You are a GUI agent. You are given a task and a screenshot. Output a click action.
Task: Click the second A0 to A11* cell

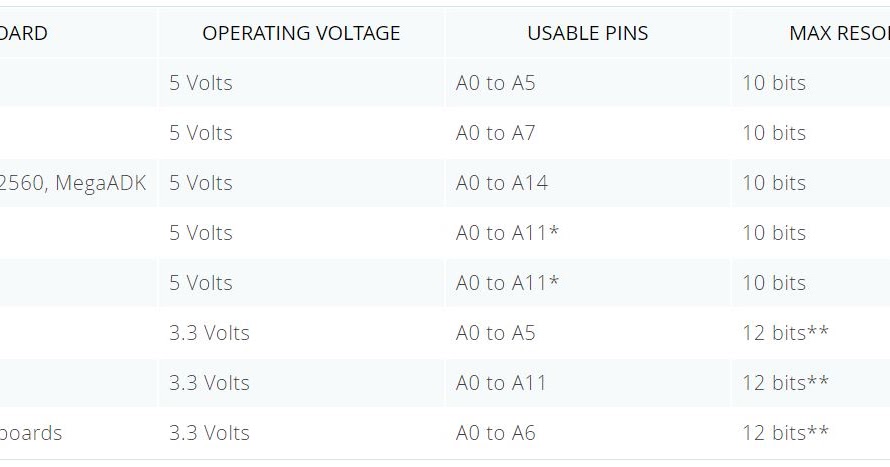[x=507, y=283]
